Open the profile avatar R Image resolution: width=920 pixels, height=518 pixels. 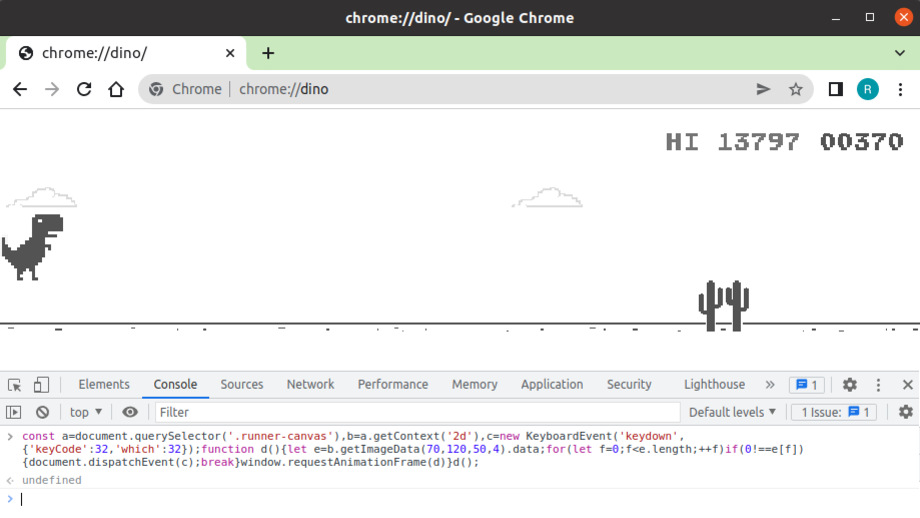coord(868,89)
